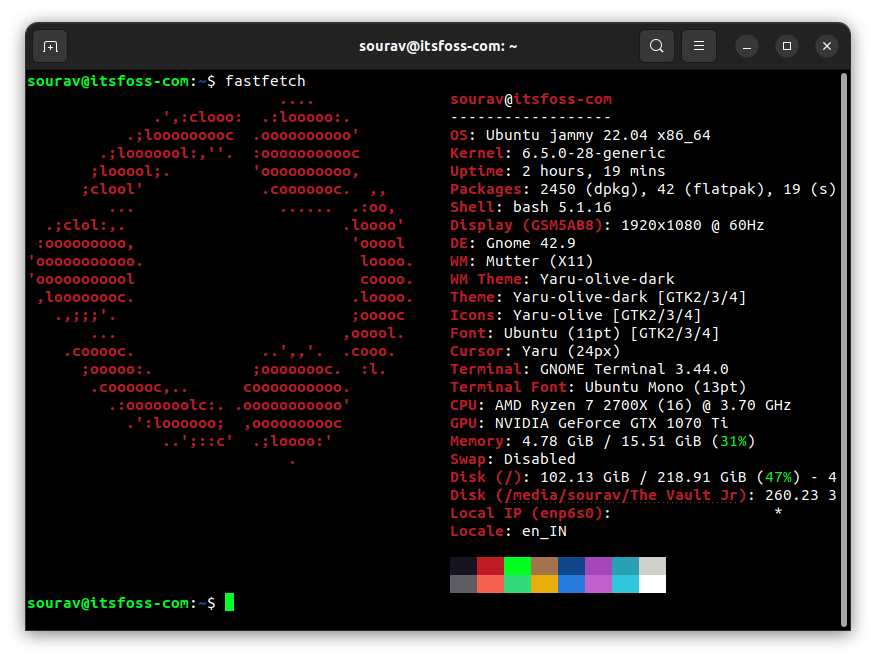The height and width of the screenshot is (659, 876).
Task: Close the terminal window
Action: tap(826, 46)
